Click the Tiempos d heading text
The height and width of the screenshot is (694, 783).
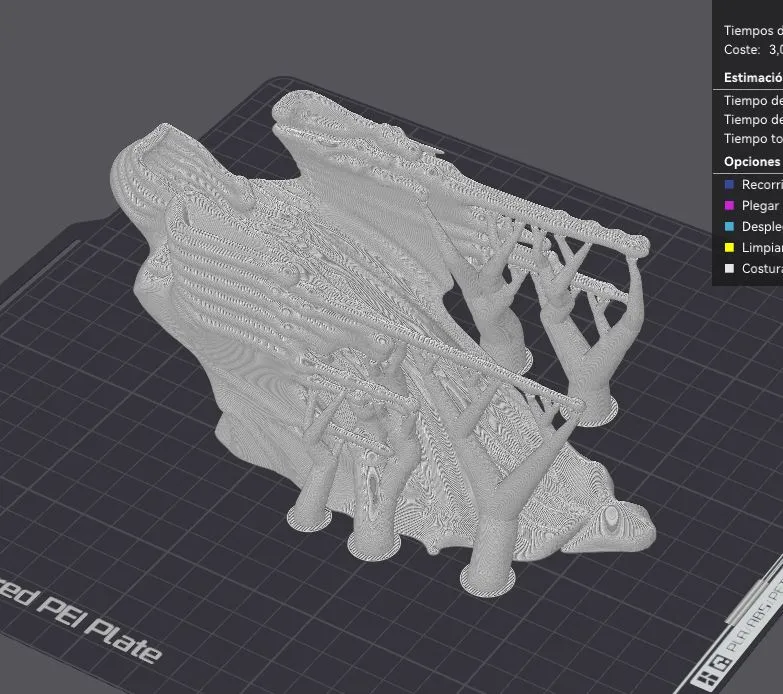[753, 30]
